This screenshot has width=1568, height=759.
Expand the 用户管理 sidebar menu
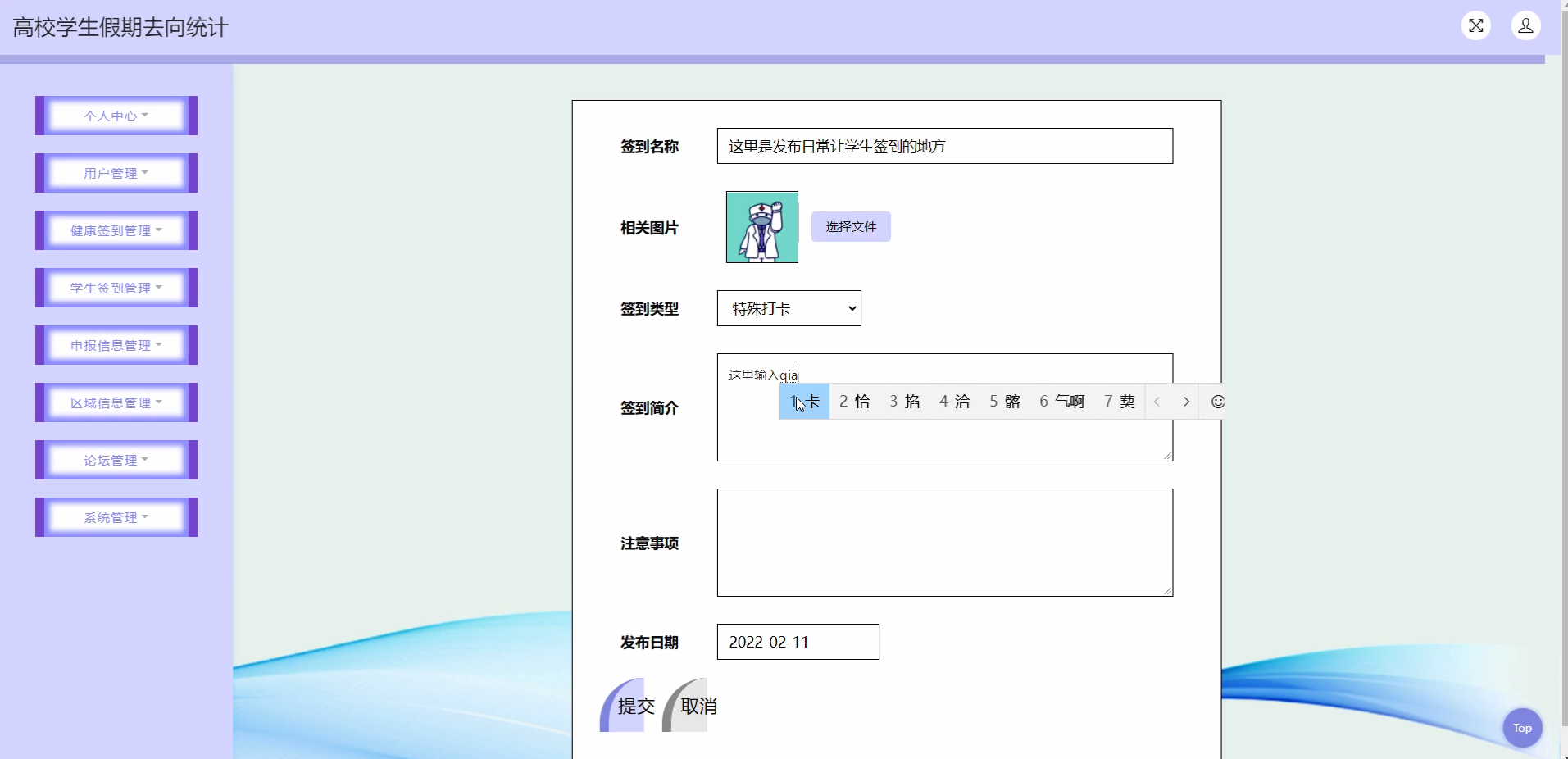[x=116, y=173]
